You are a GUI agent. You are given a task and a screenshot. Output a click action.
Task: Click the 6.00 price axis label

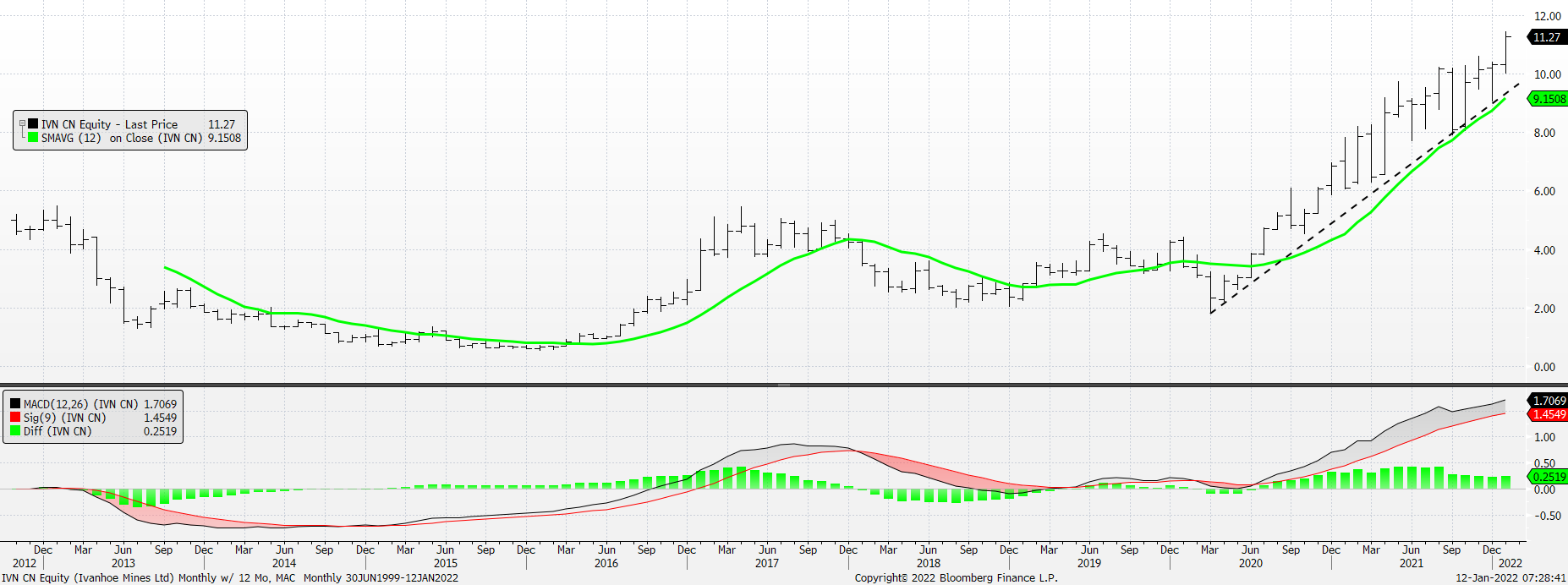[1544, 191]
